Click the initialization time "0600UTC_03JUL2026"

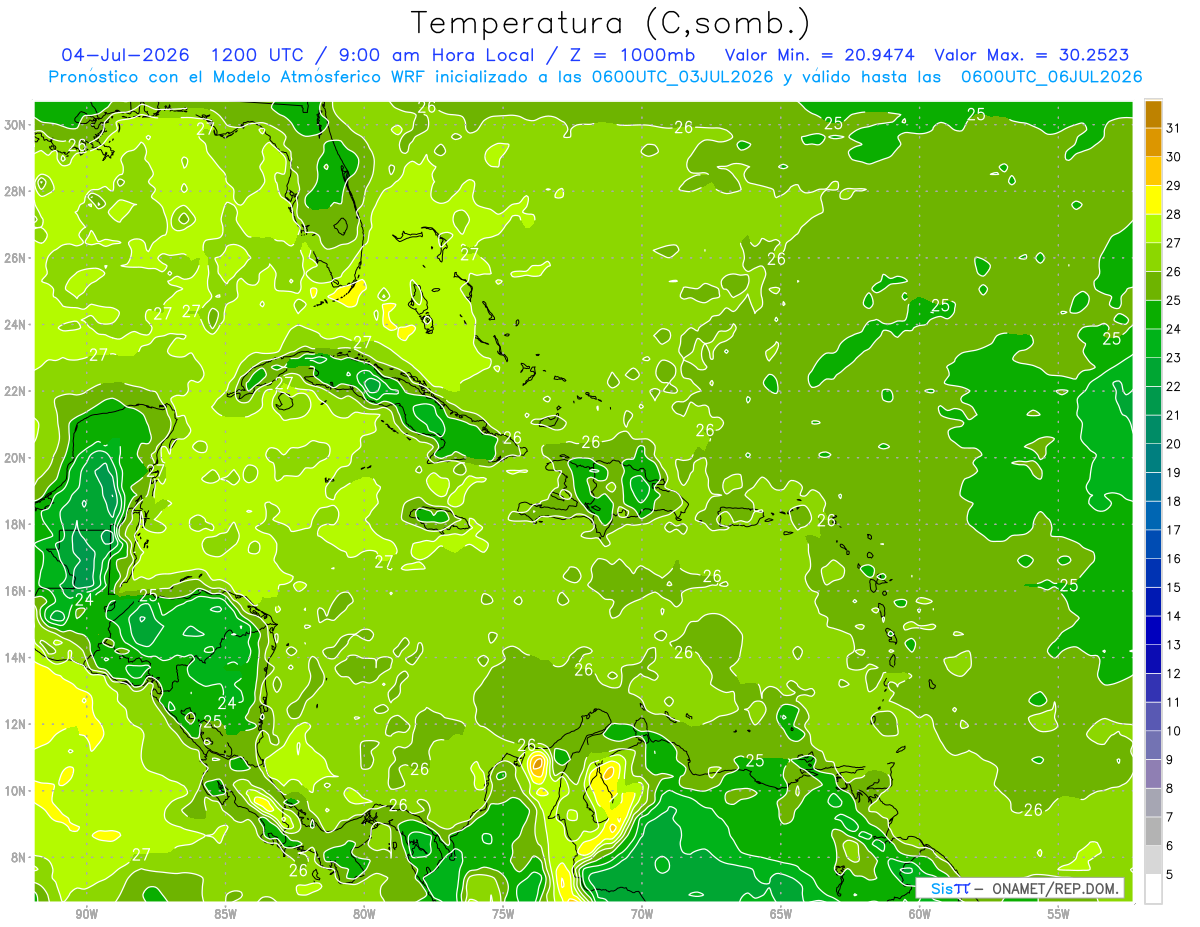click(x=682, y=77)
